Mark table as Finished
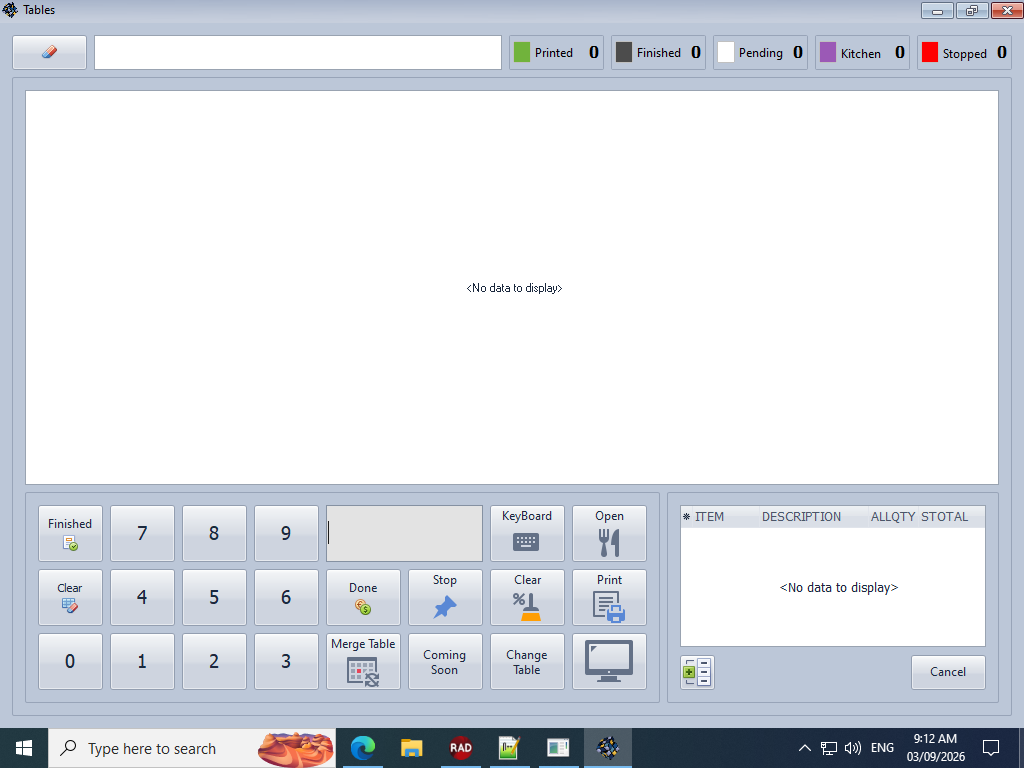 coord(70,533)
